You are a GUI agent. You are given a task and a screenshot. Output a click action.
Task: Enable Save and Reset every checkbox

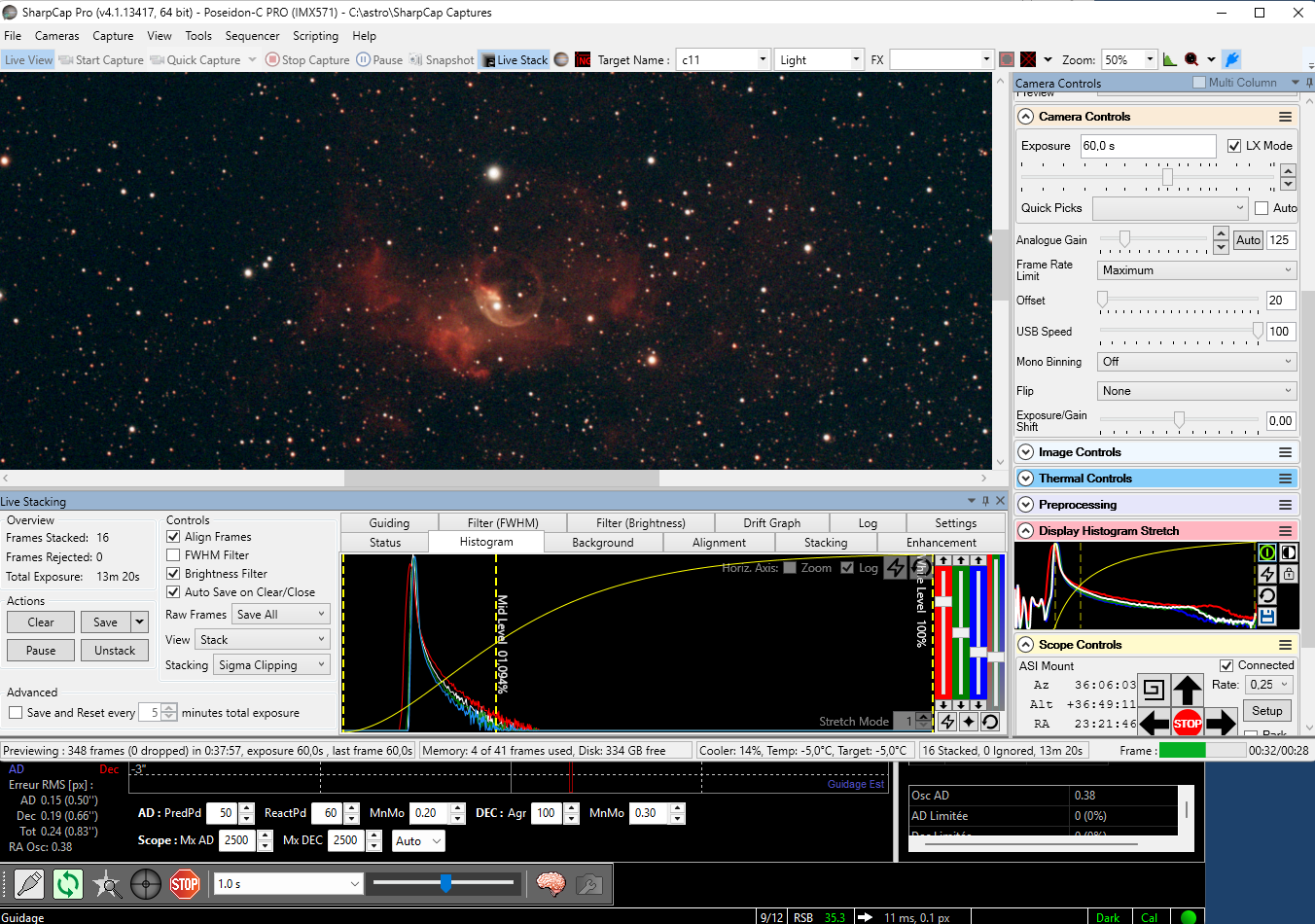(16, 713)
